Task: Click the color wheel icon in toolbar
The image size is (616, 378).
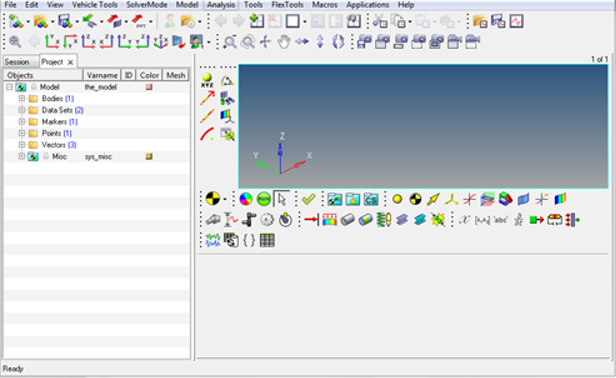Action: tap(246, 199)
